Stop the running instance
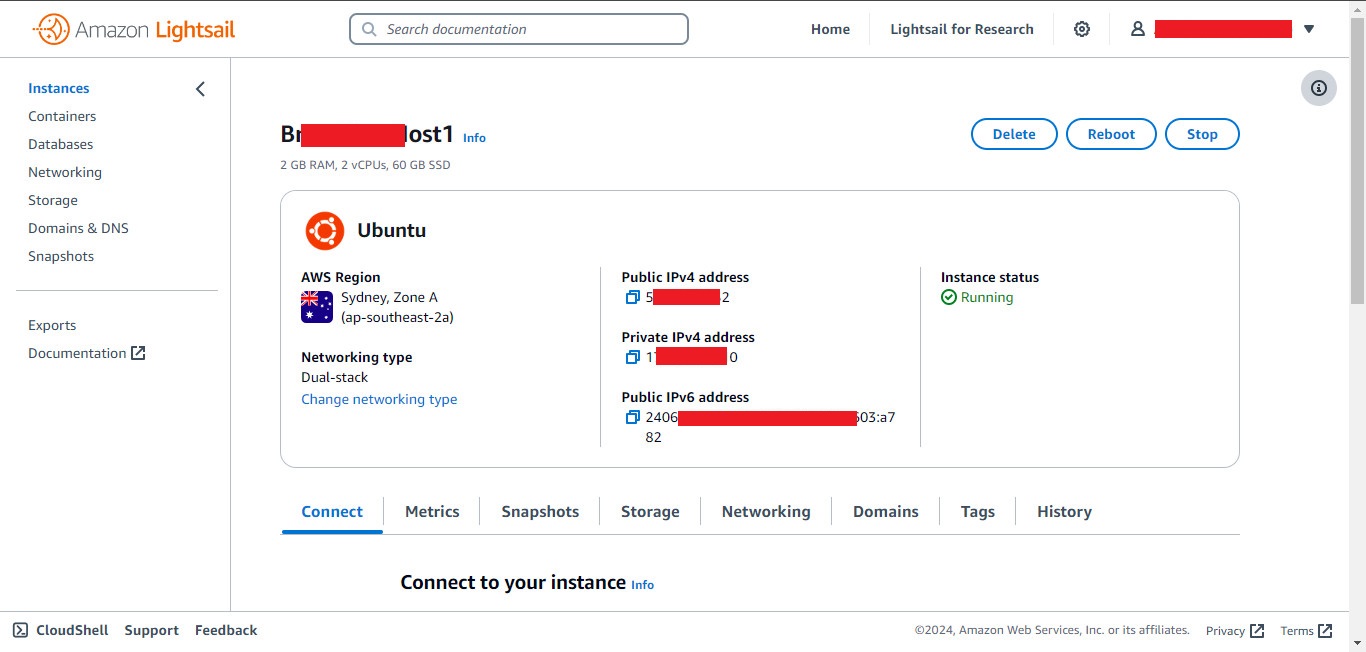Image resolution: width=1366 pixels, height=652 pixels. pyautogui.click(x=1202, y=133)
